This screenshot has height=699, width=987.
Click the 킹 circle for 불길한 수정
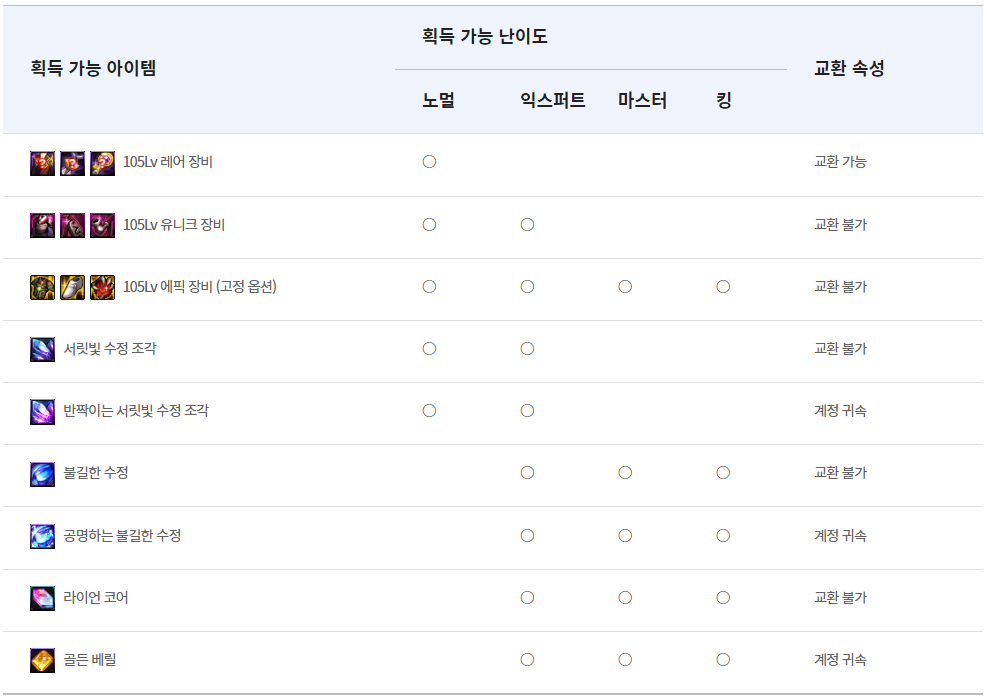723,472
